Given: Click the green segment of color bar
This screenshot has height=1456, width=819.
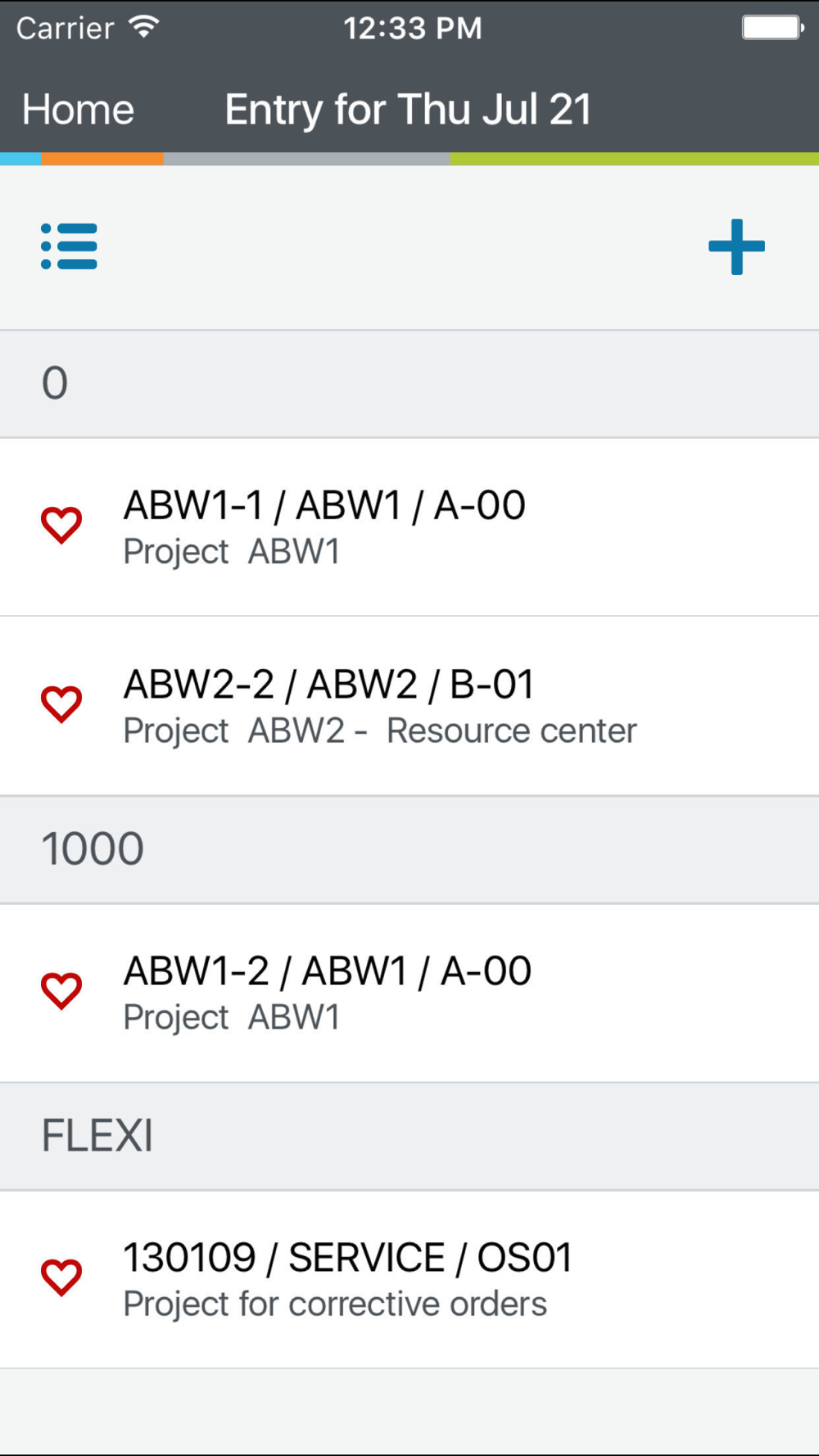Looking at the screenshot, I should (x=634, y=159).
